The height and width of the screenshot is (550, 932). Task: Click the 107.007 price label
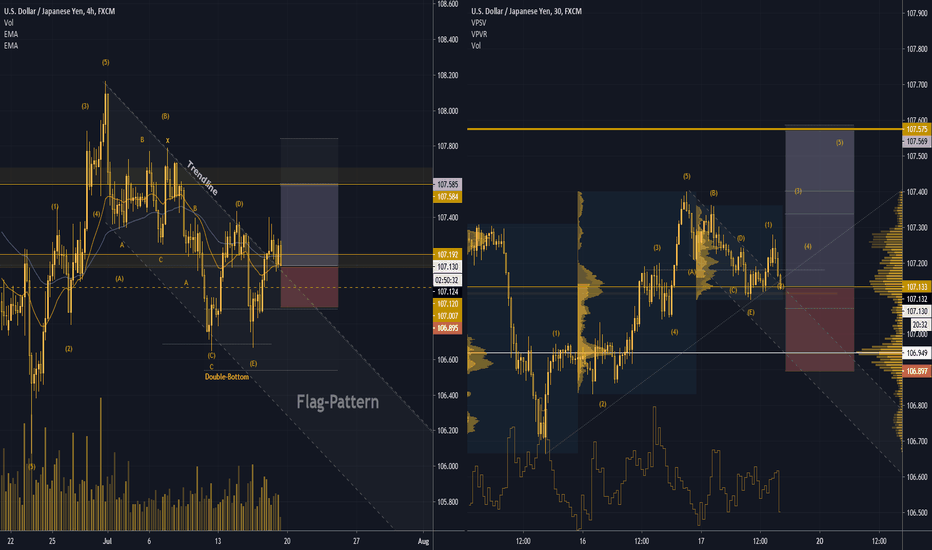(x=448, y=316)
